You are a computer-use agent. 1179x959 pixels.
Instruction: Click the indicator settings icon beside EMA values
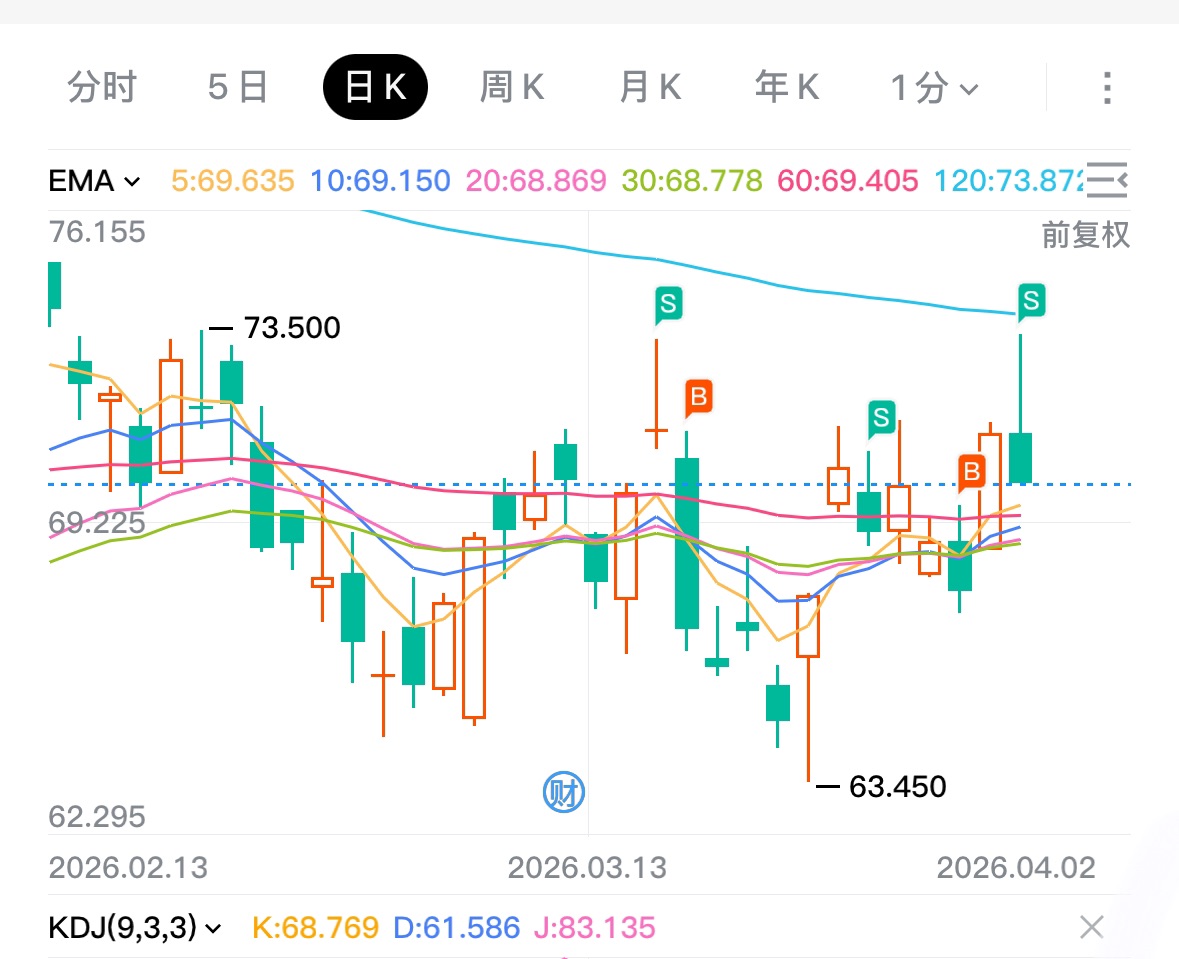pos(1107,181)
